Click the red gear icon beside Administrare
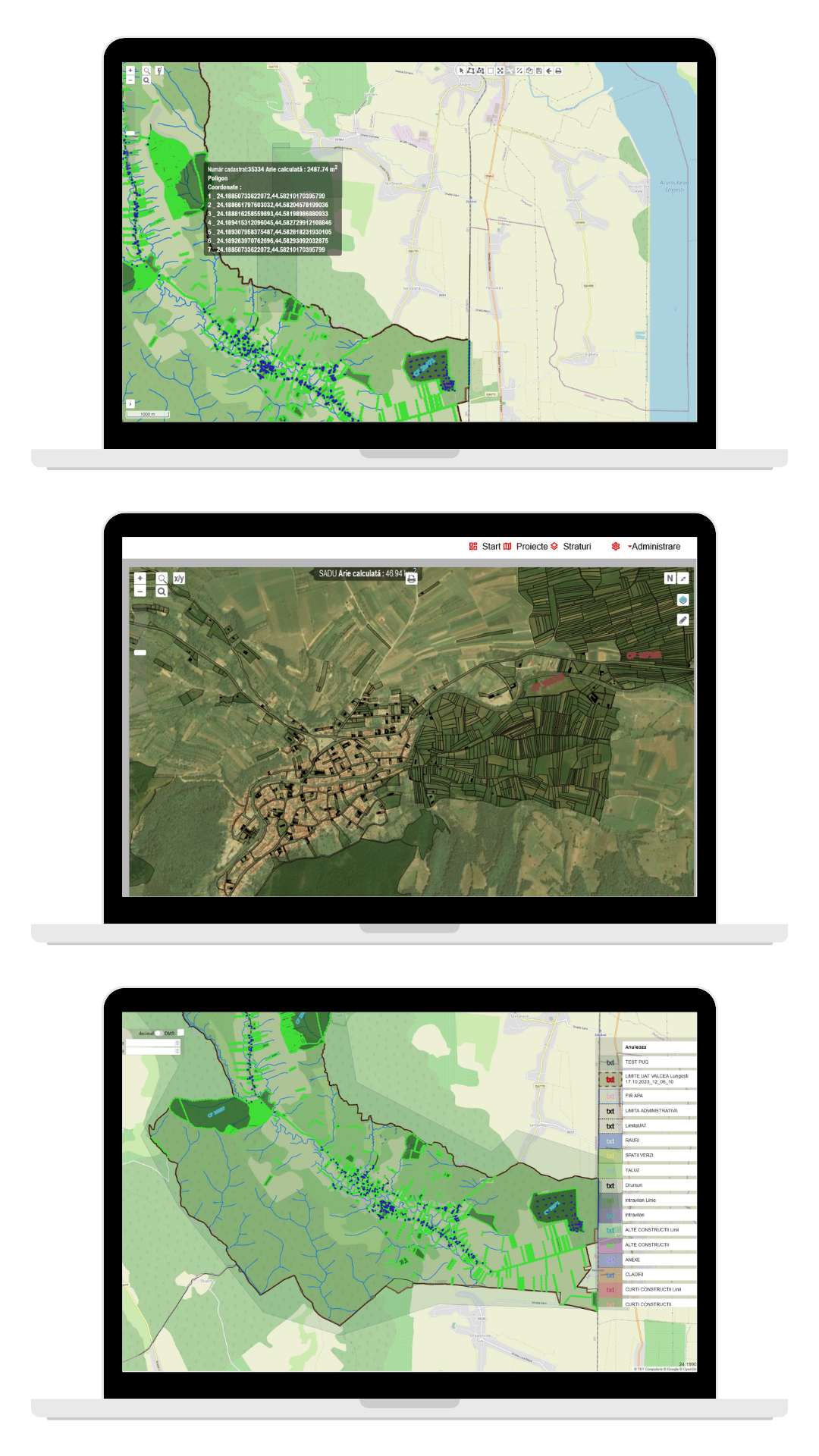This screenshot has height=1456, width=819. point(616,546)
